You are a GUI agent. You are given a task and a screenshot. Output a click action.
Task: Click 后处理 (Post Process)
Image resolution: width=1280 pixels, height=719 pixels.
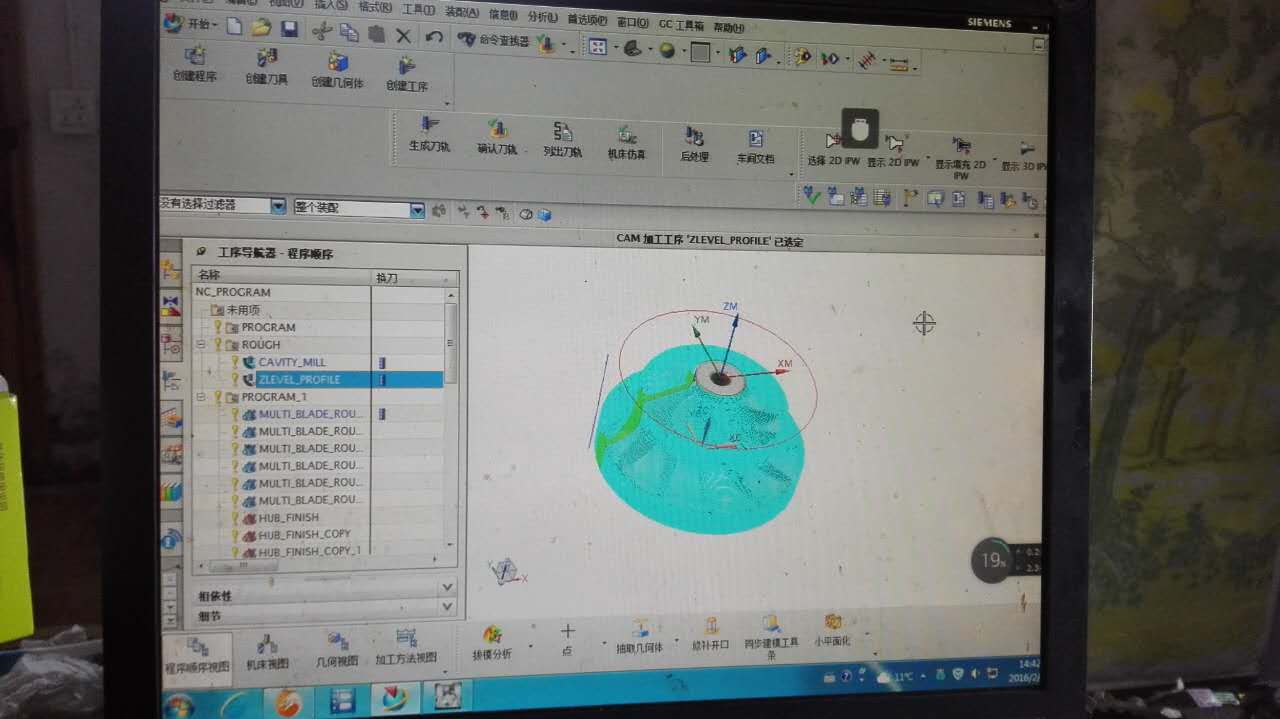coord(694,146)
